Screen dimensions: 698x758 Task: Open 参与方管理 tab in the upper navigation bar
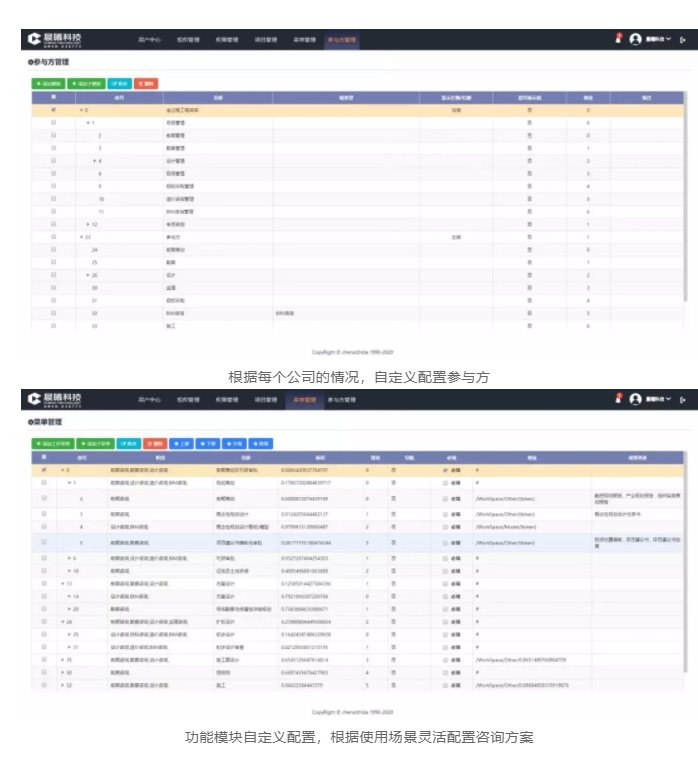[x=341, y=40]
